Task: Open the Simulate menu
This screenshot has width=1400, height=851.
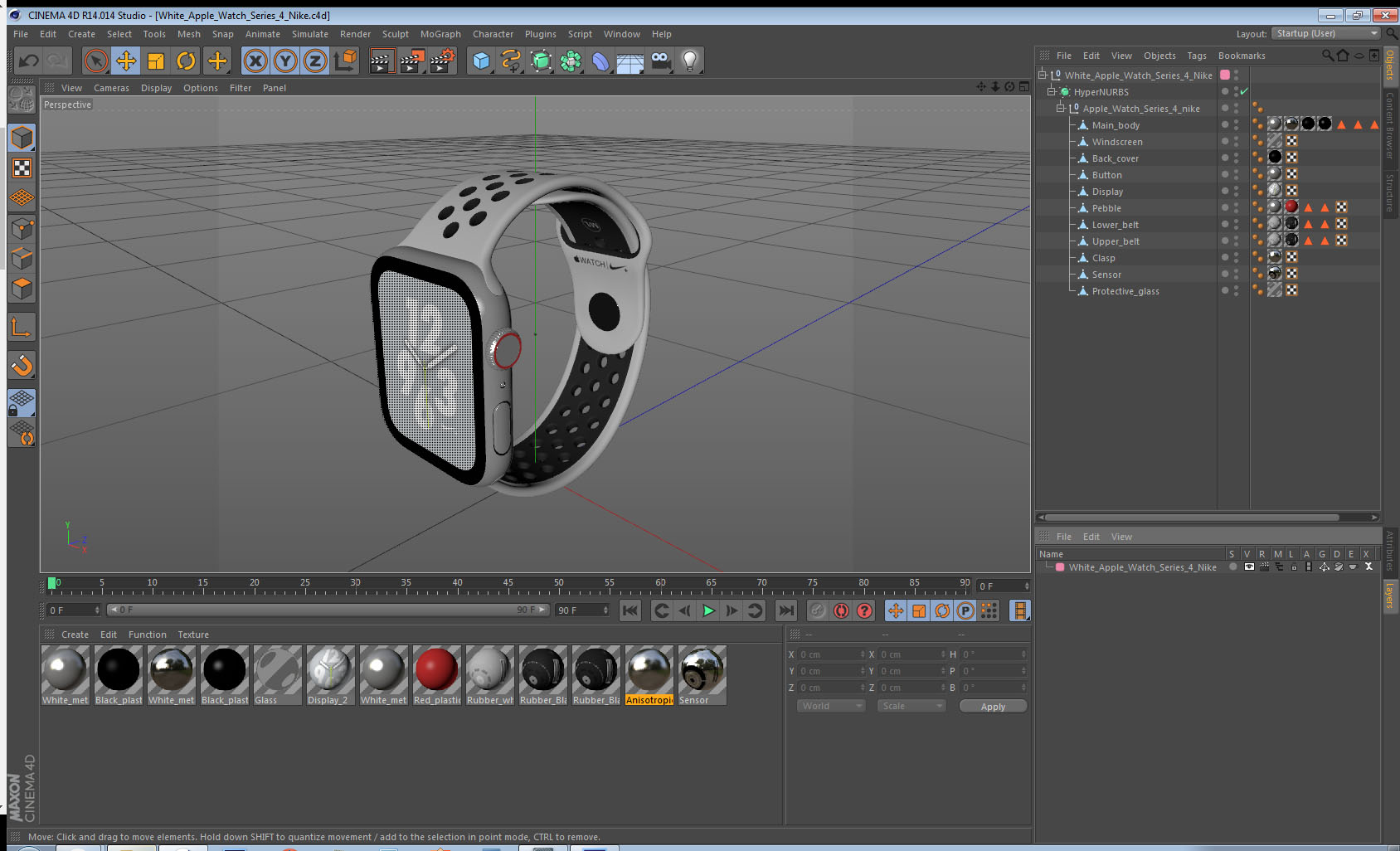Action: click(310, 34)
